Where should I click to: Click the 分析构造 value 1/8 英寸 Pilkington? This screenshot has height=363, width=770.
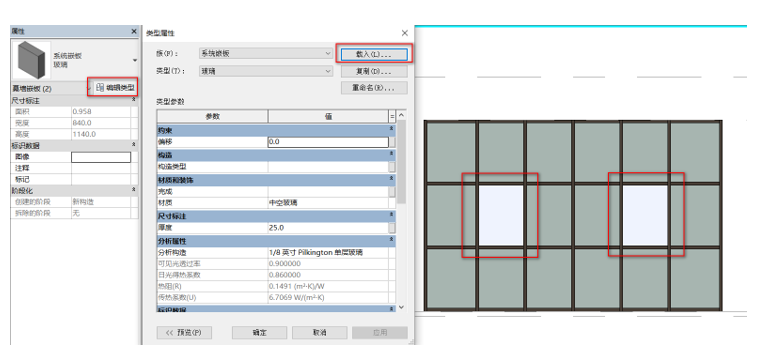pyautogui.click(x=328, y=252)
